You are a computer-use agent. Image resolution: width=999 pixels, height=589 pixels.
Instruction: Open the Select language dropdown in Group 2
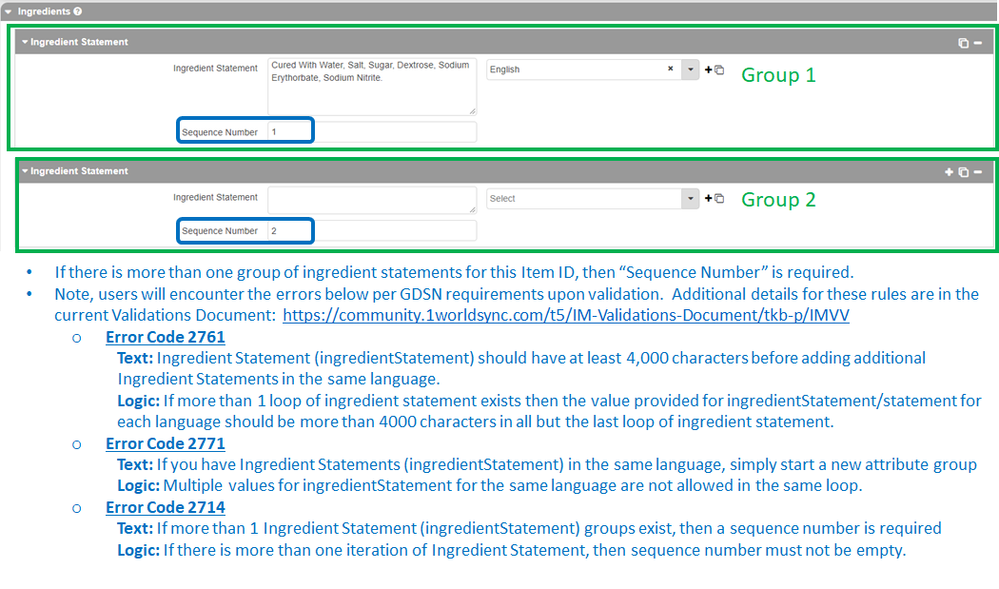coord(690,199)
